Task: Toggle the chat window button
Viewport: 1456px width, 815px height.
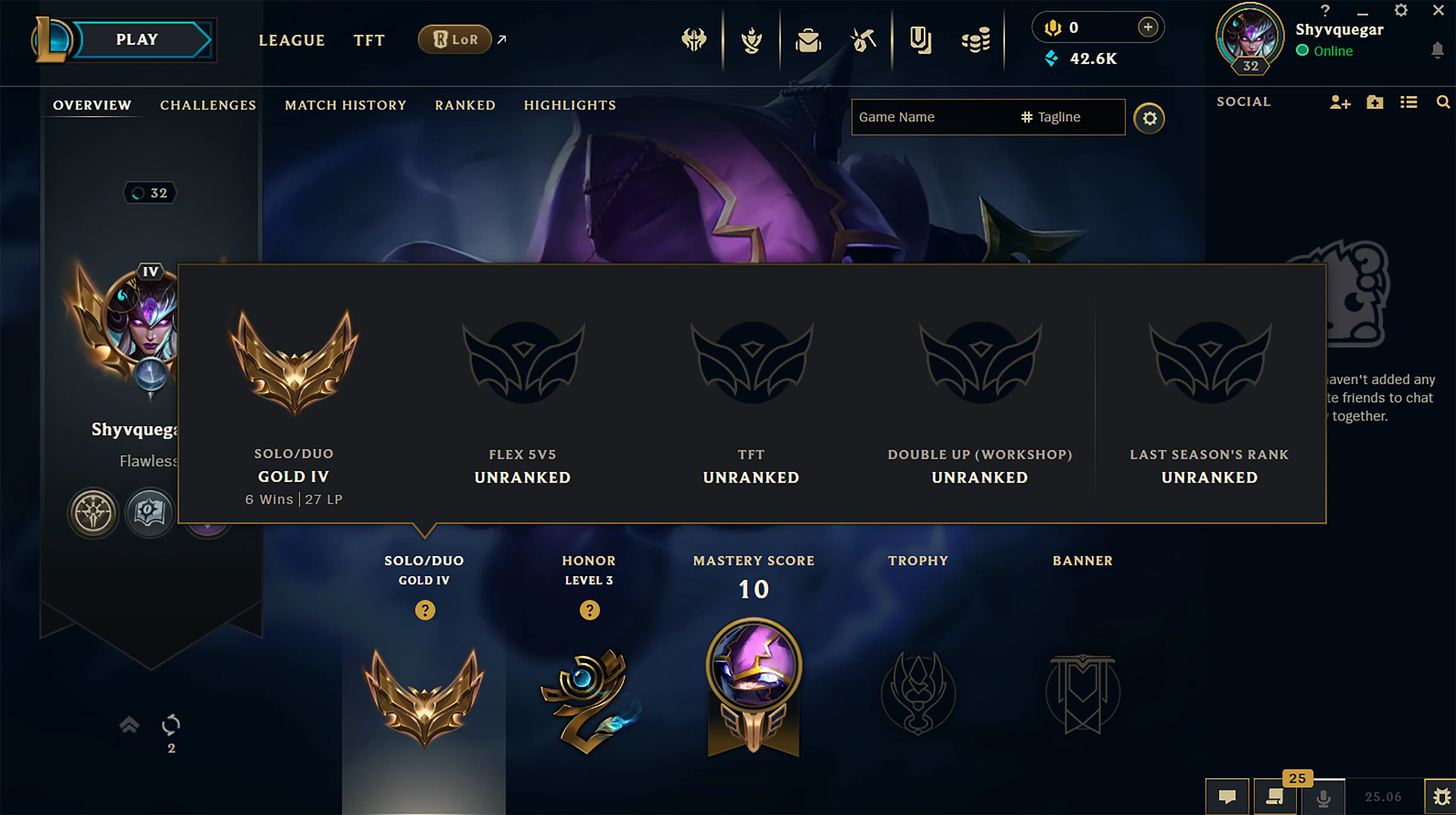Action: (1227, 797)
